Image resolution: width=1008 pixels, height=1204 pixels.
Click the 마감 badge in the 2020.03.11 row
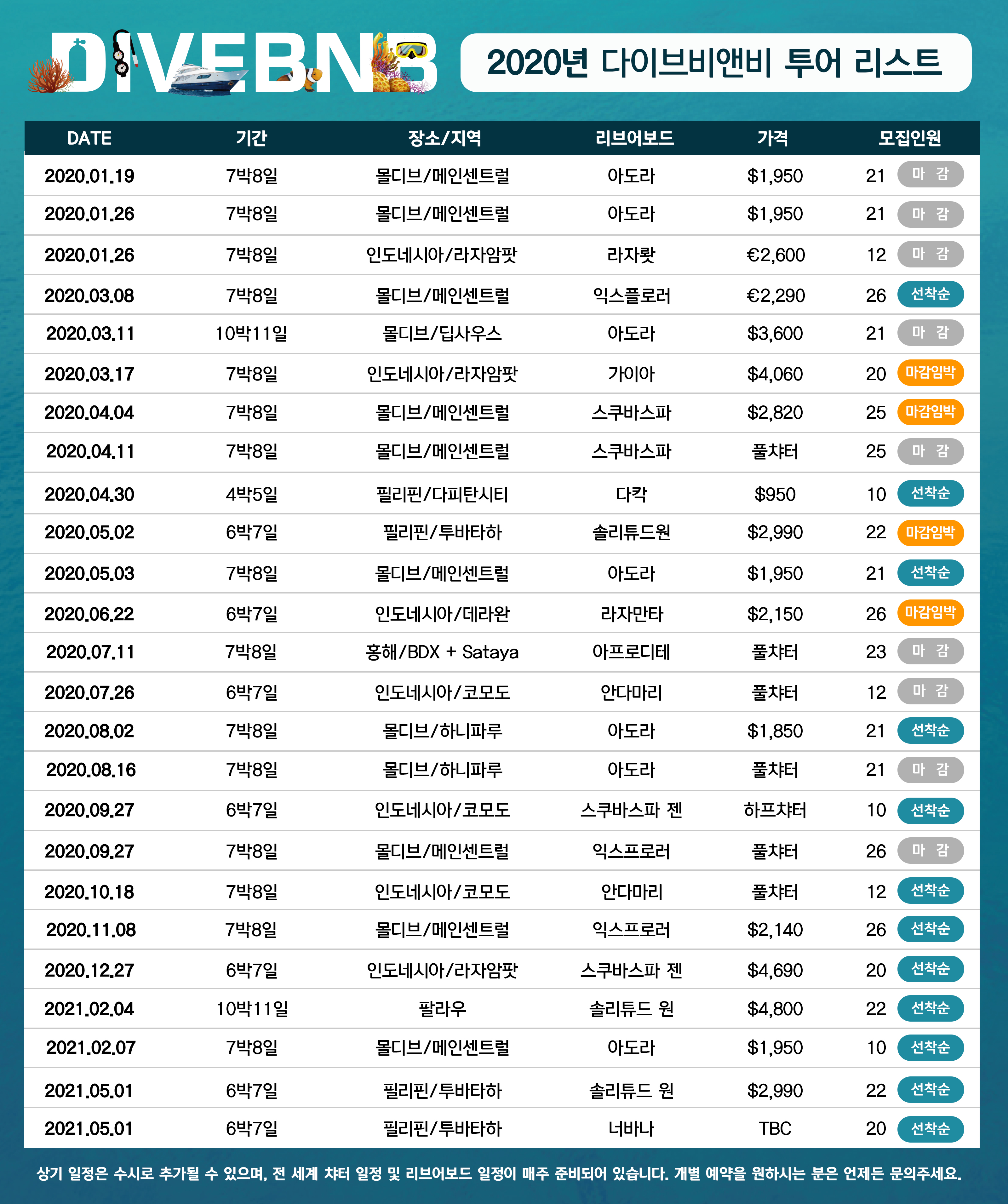(x=930, y=333)
